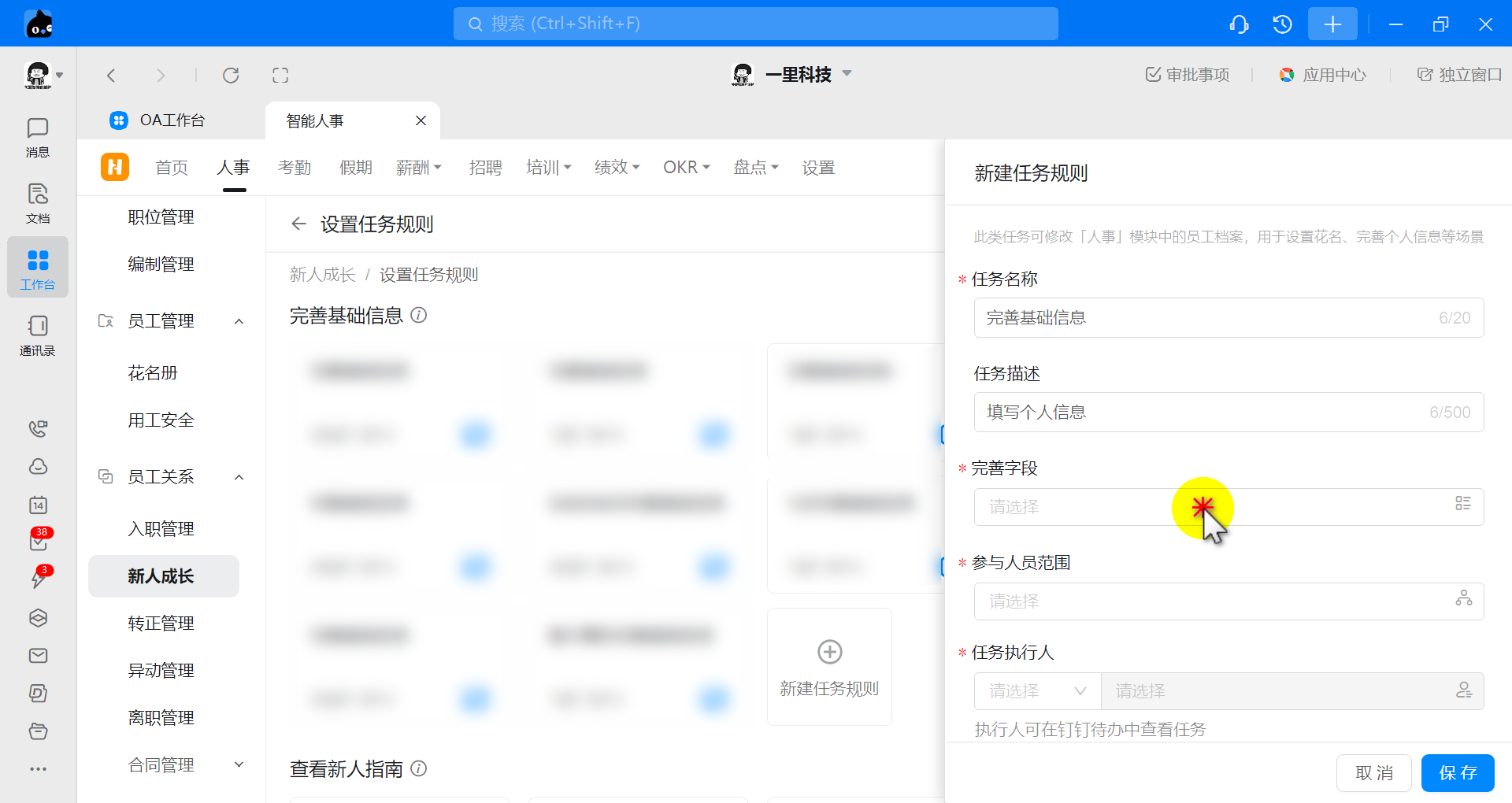This screenshot has height=803, width=1512.
Task: Open the 任务执行人 type dropdown
Action: click(1037, 691)
